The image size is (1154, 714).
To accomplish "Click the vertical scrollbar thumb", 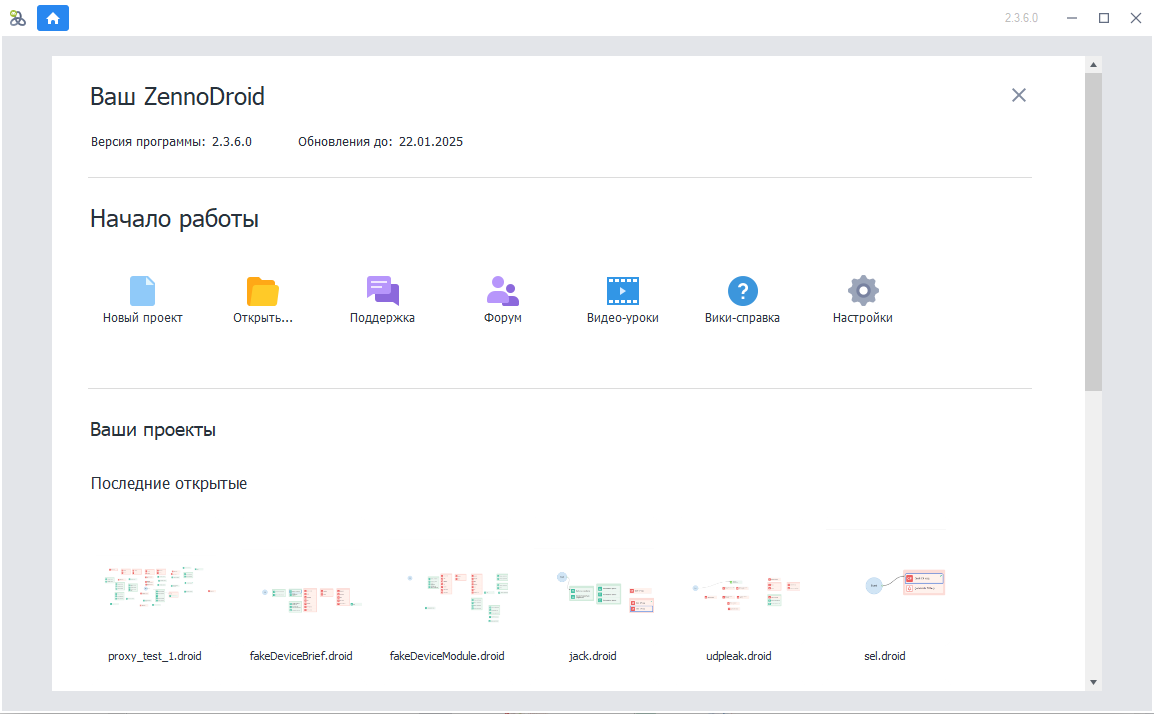I will pyautogui.click(x=1093, y=230).
